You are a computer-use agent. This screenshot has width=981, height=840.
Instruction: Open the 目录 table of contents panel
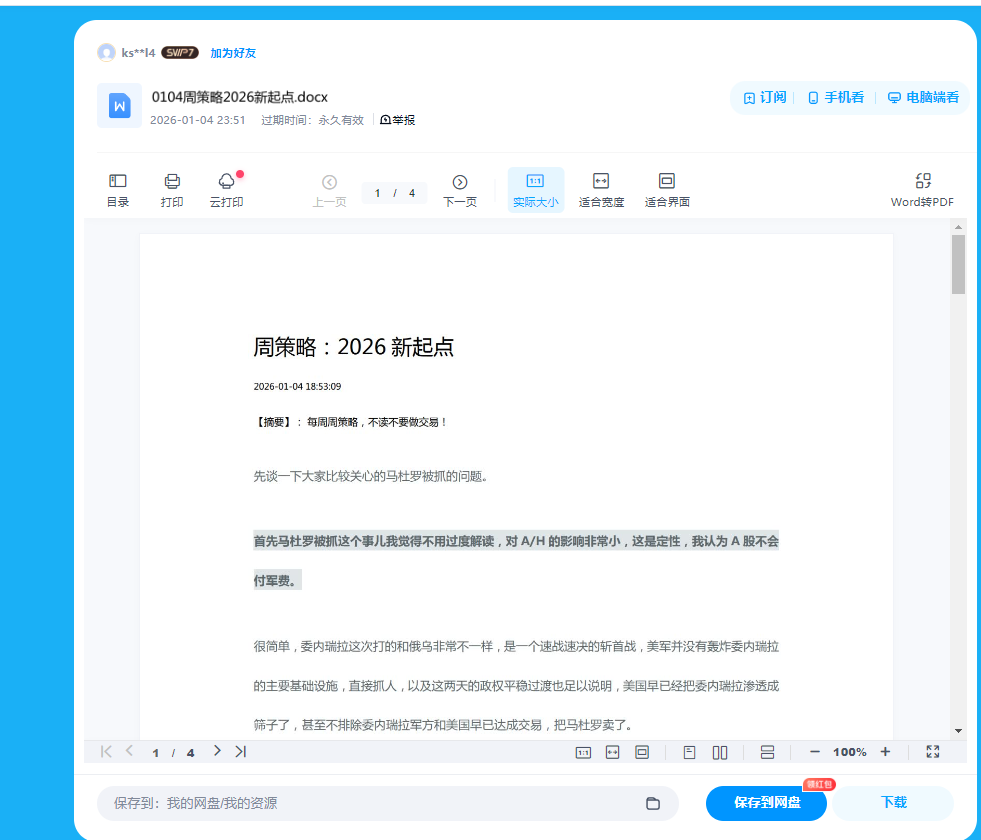118,189
